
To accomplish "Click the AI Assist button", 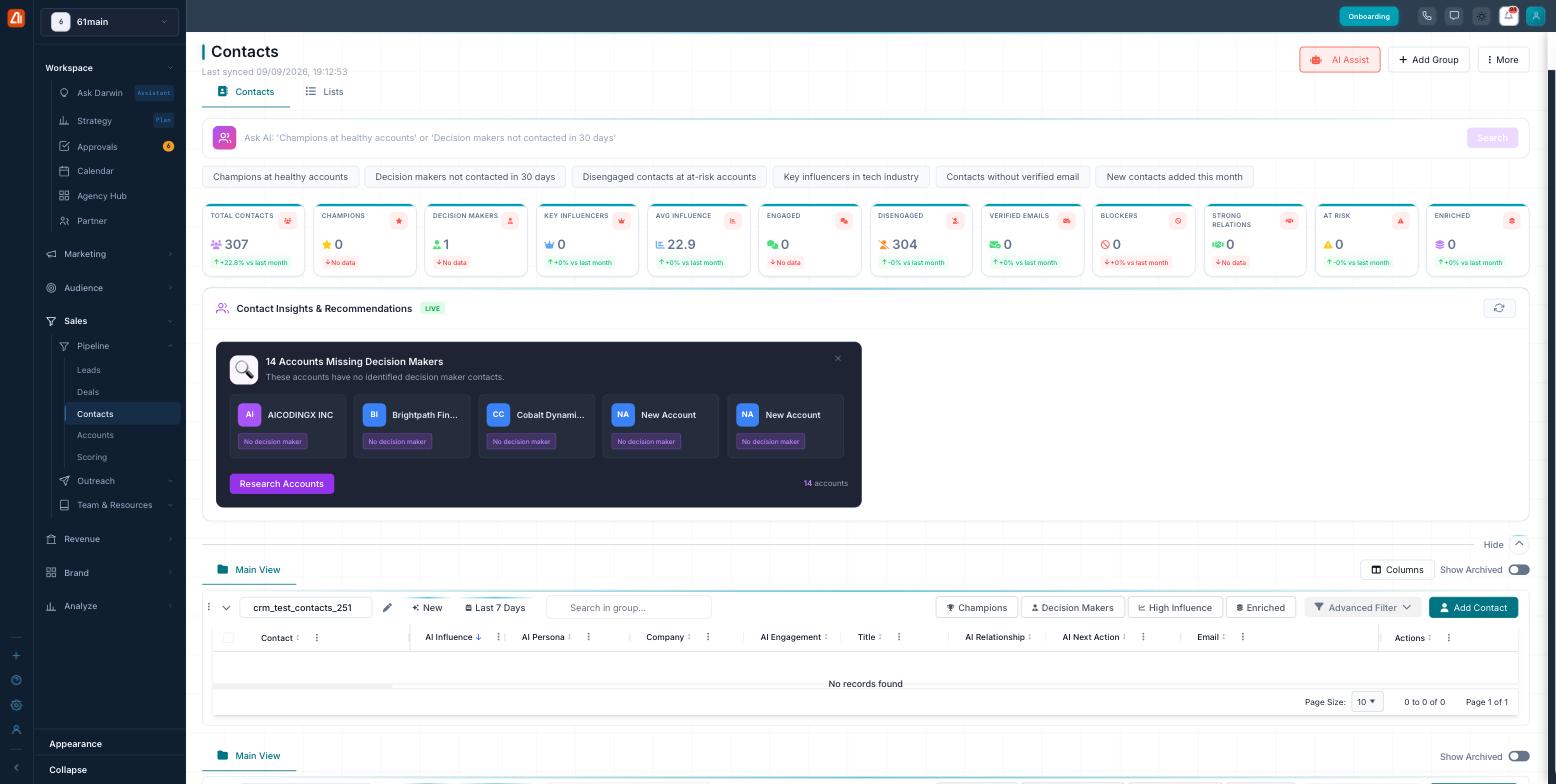I will click(1340, 60).
